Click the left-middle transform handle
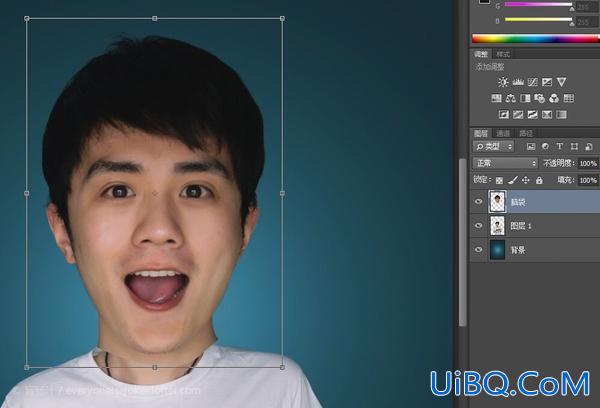This screenshot has height=408, width=600. (27, 193)
